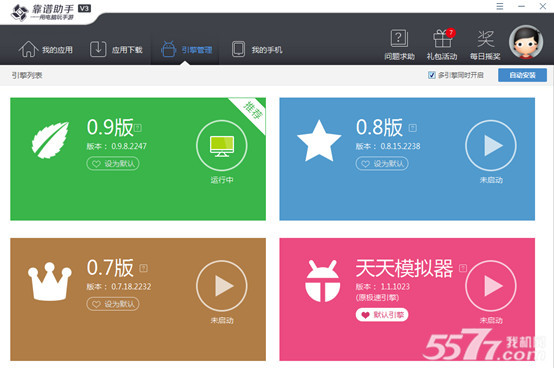Click the info icon beside 0.9版
554x368 pixels.
tap(138, 128)
